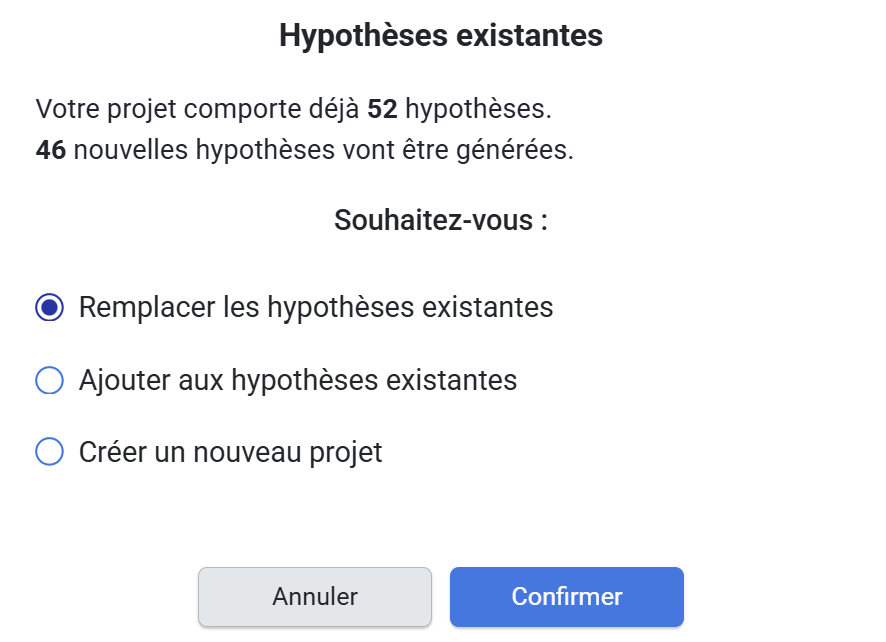The image size is (886, 642).
Task: Click the bold number 52
Action: click(x=383, y=108)
